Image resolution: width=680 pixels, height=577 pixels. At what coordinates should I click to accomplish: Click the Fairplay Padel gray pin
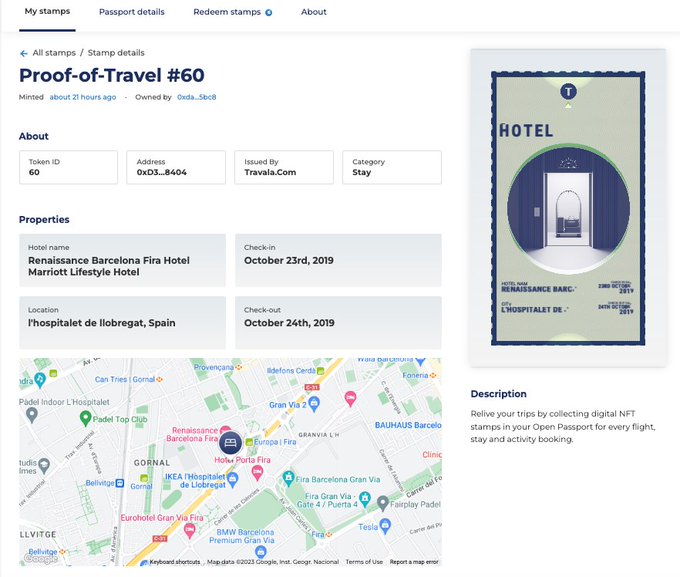click(x=382, y=503)
